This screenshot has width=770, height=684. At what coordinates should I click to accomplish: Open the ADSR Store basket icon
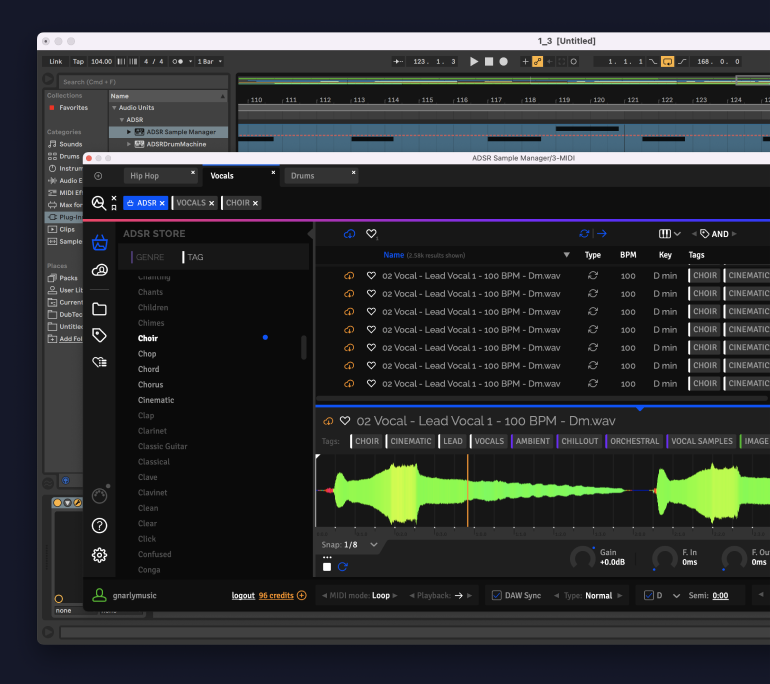point(99,242)
